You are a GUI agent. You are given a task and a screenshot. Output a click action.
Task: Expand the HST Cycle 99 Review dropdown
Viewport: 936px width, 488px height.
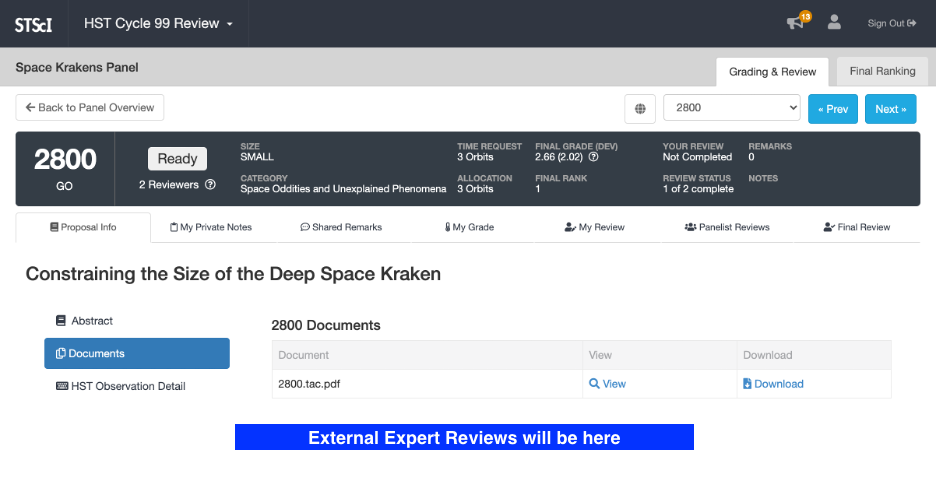click(x=159, y=23)
